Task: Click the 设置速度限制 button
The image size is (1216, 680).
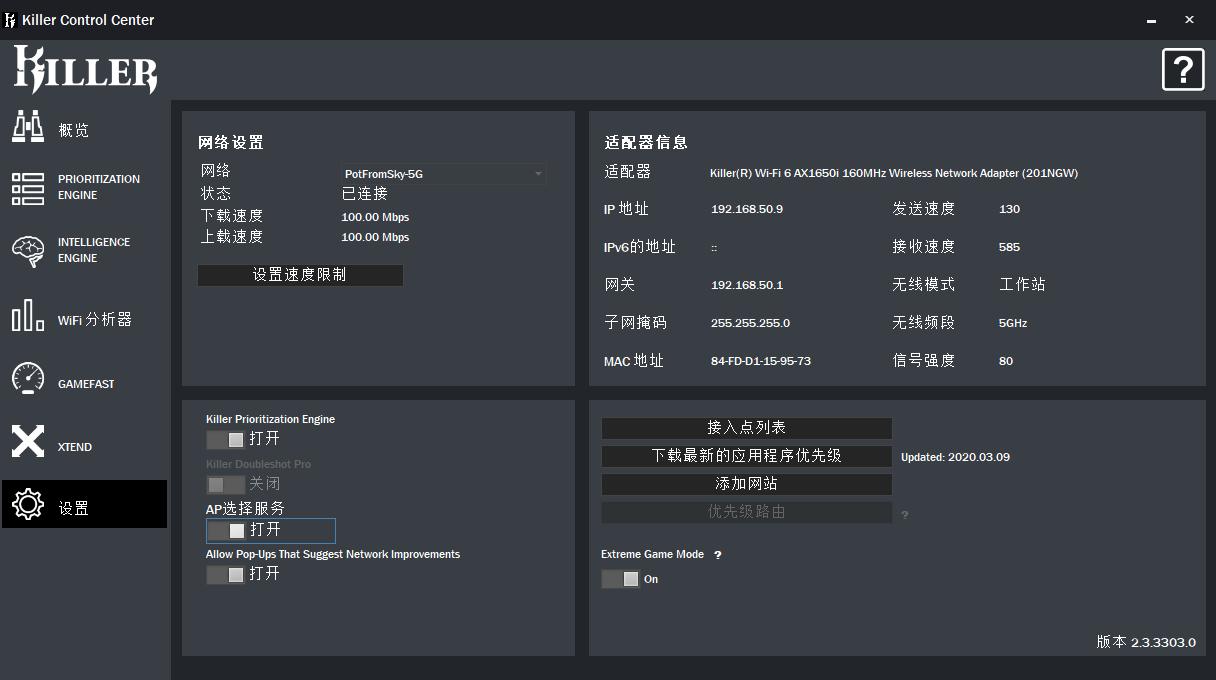Action: 300,274
